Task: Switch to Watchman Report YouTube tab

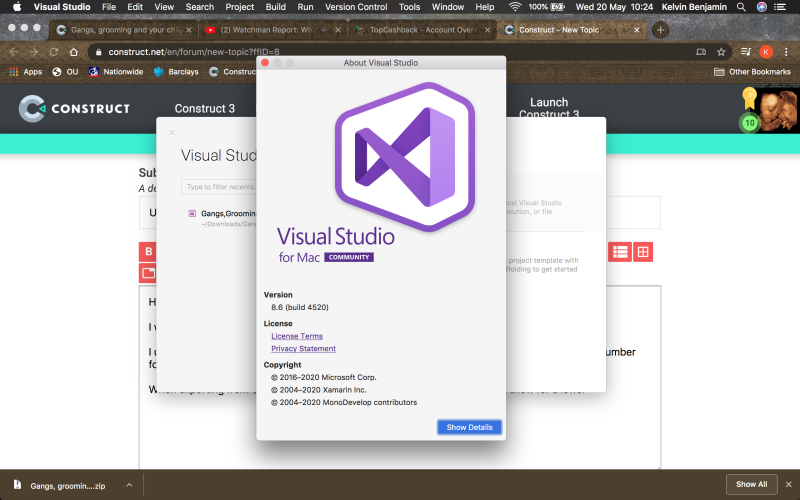Action: [x=273, y=30]
